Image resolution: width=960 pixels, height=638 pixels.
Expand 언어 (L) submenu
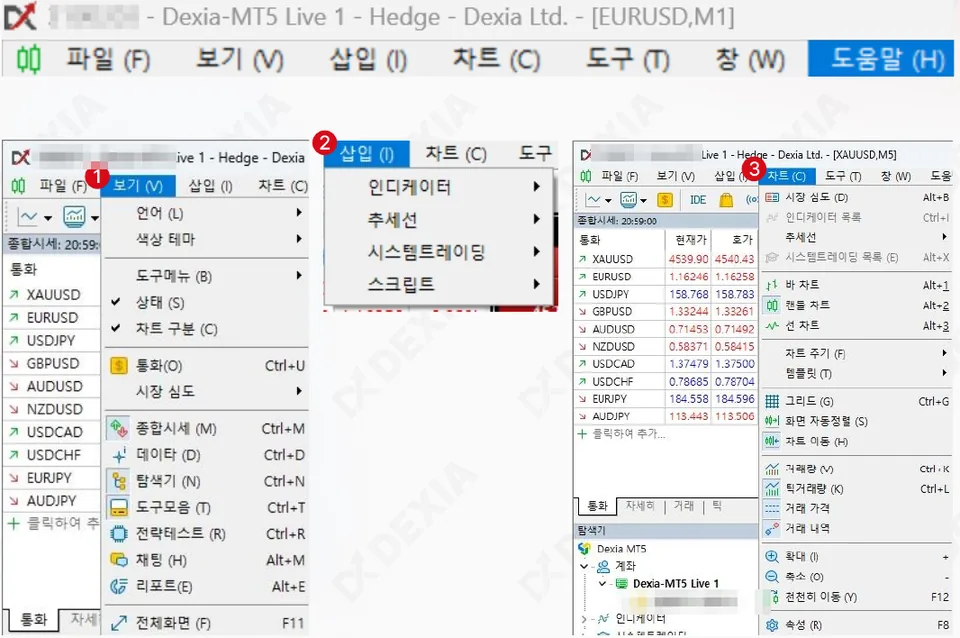coord(206,213)
